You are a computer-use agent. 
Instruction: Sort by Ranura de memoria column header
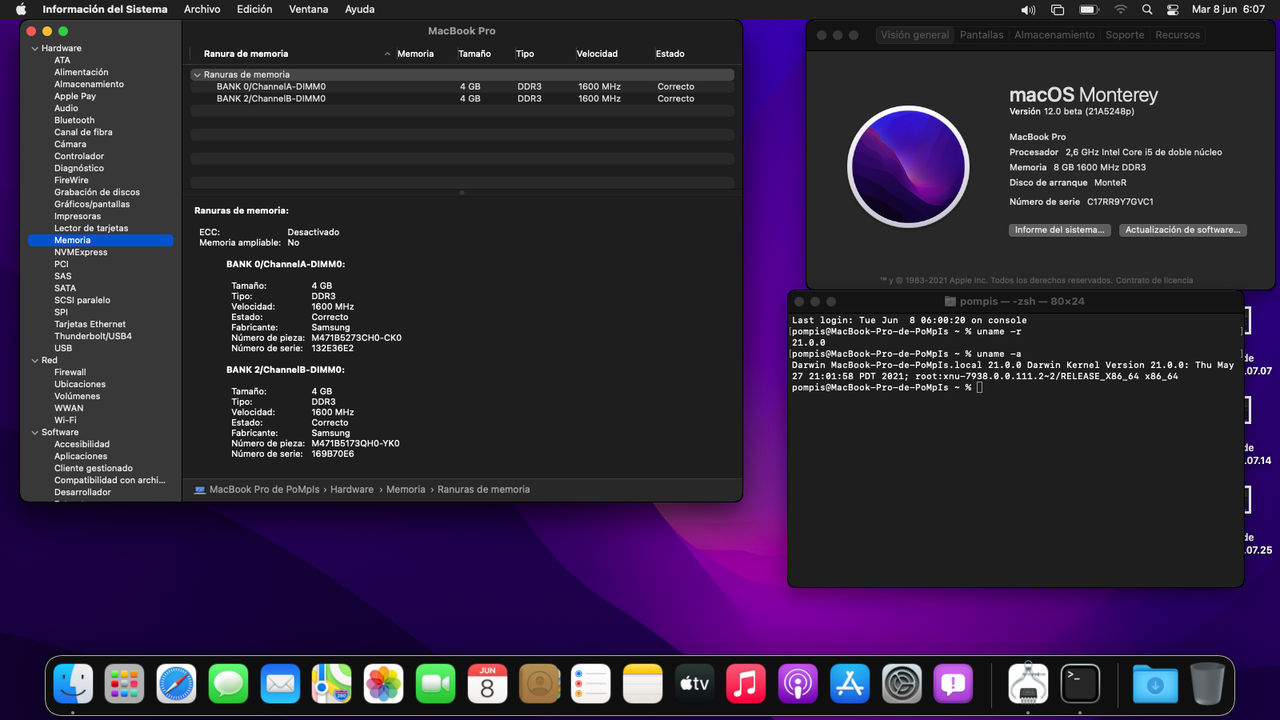click(246, 54)
